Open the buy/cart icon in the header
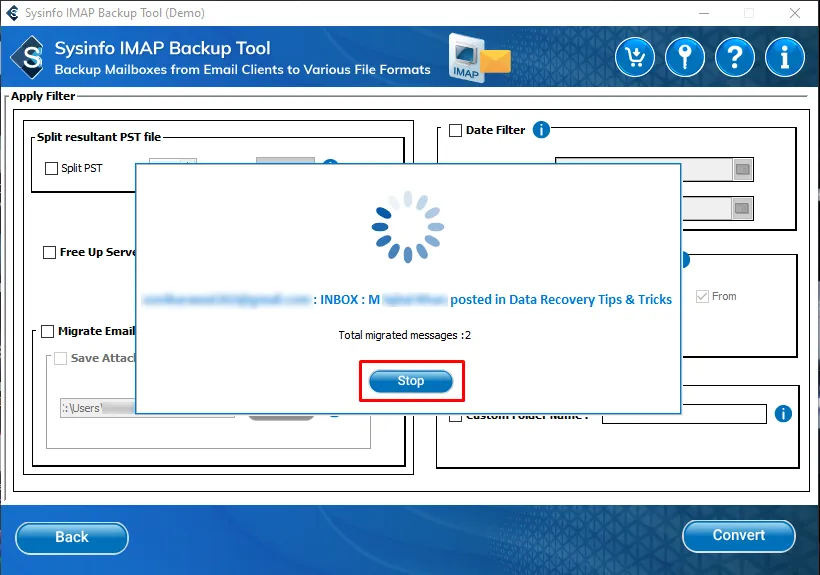 (635, 57)
